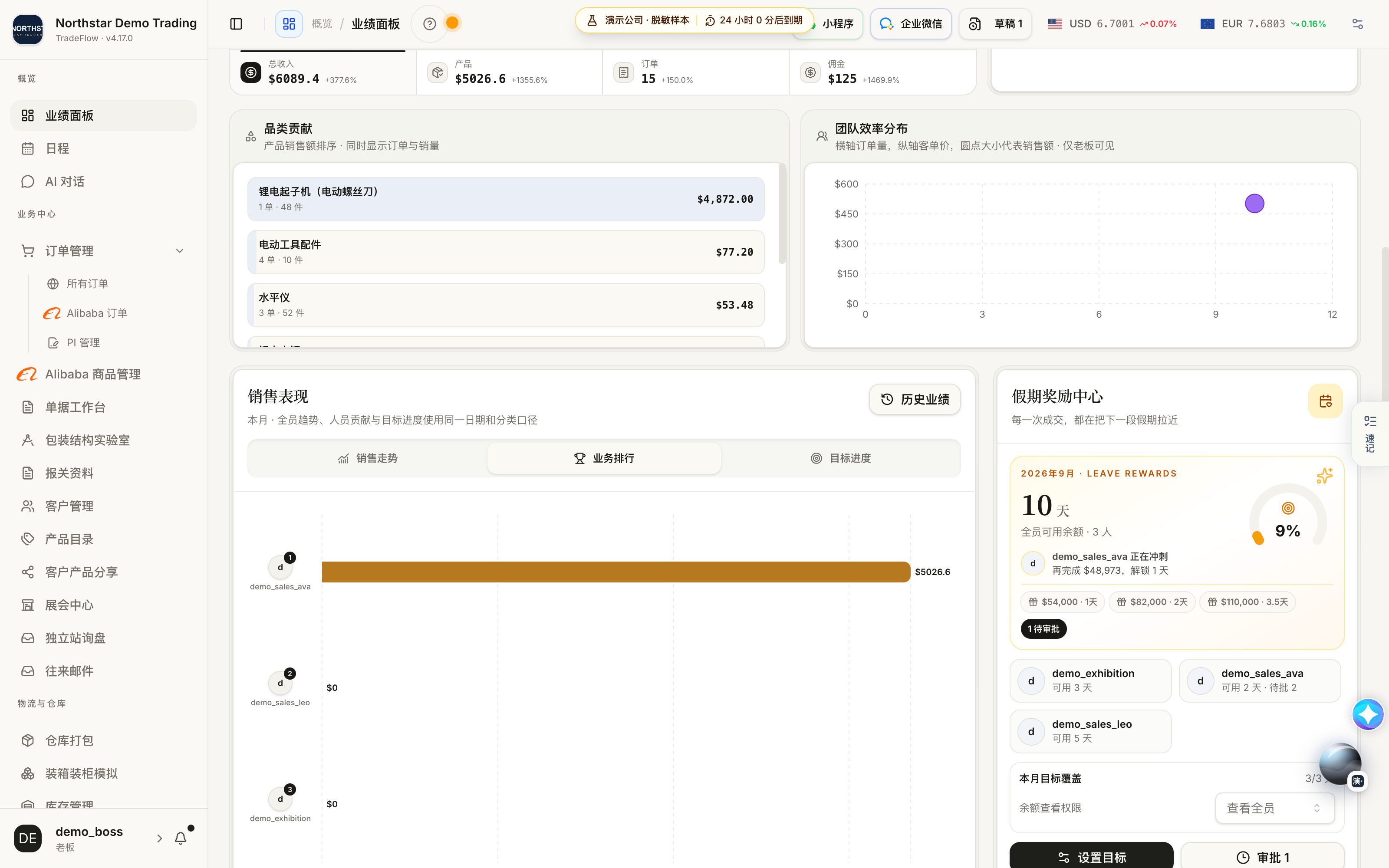The image size is (1389, 868).
Task: Open settings sliders icon at top right
Action: tap(1357, 23)
